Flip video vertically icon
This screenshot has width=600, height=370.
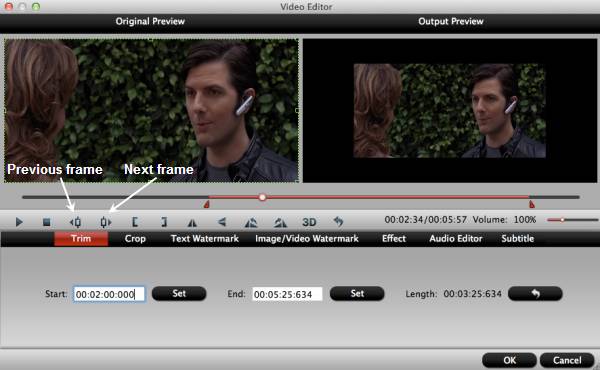[x=222, y=222]
